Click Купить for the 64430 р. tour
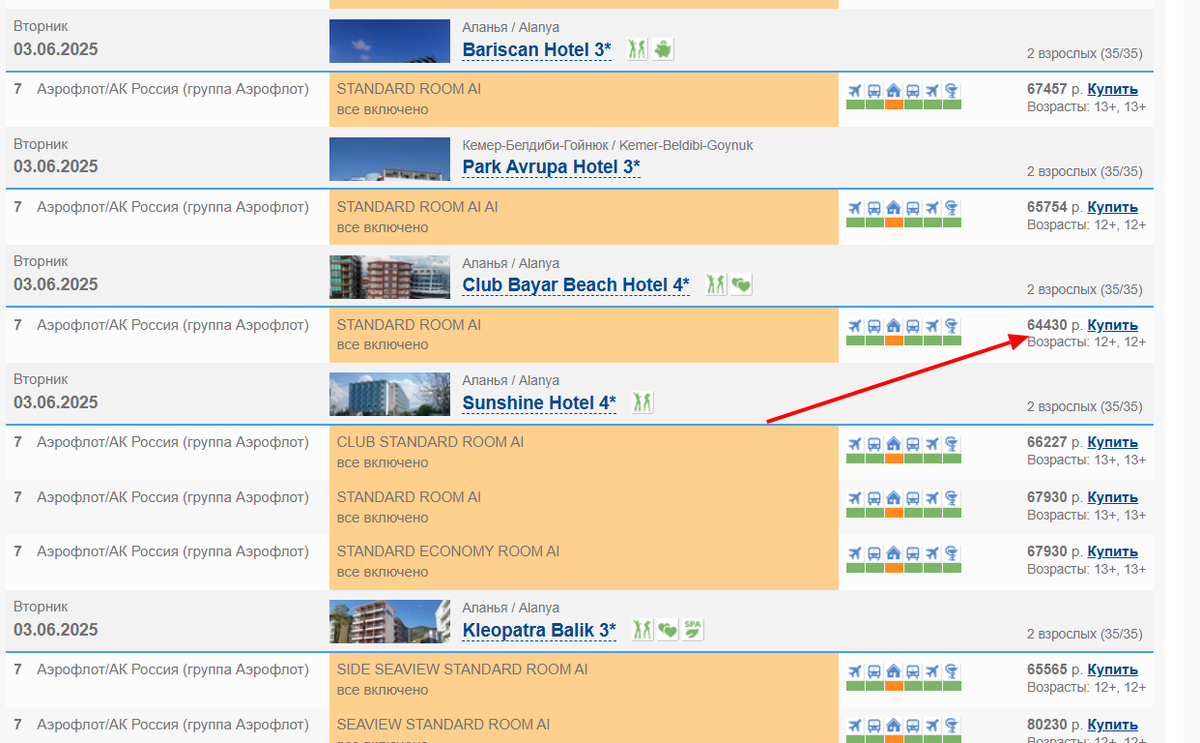Screen dimensions: 1200x743 tap(1112, 325)
